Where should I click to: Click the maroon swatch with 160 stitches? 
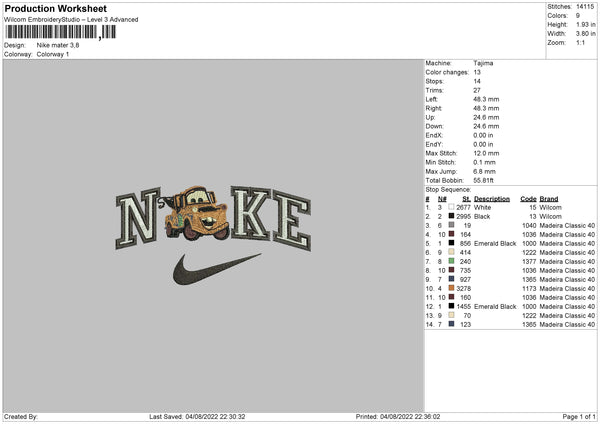(451, 297)
